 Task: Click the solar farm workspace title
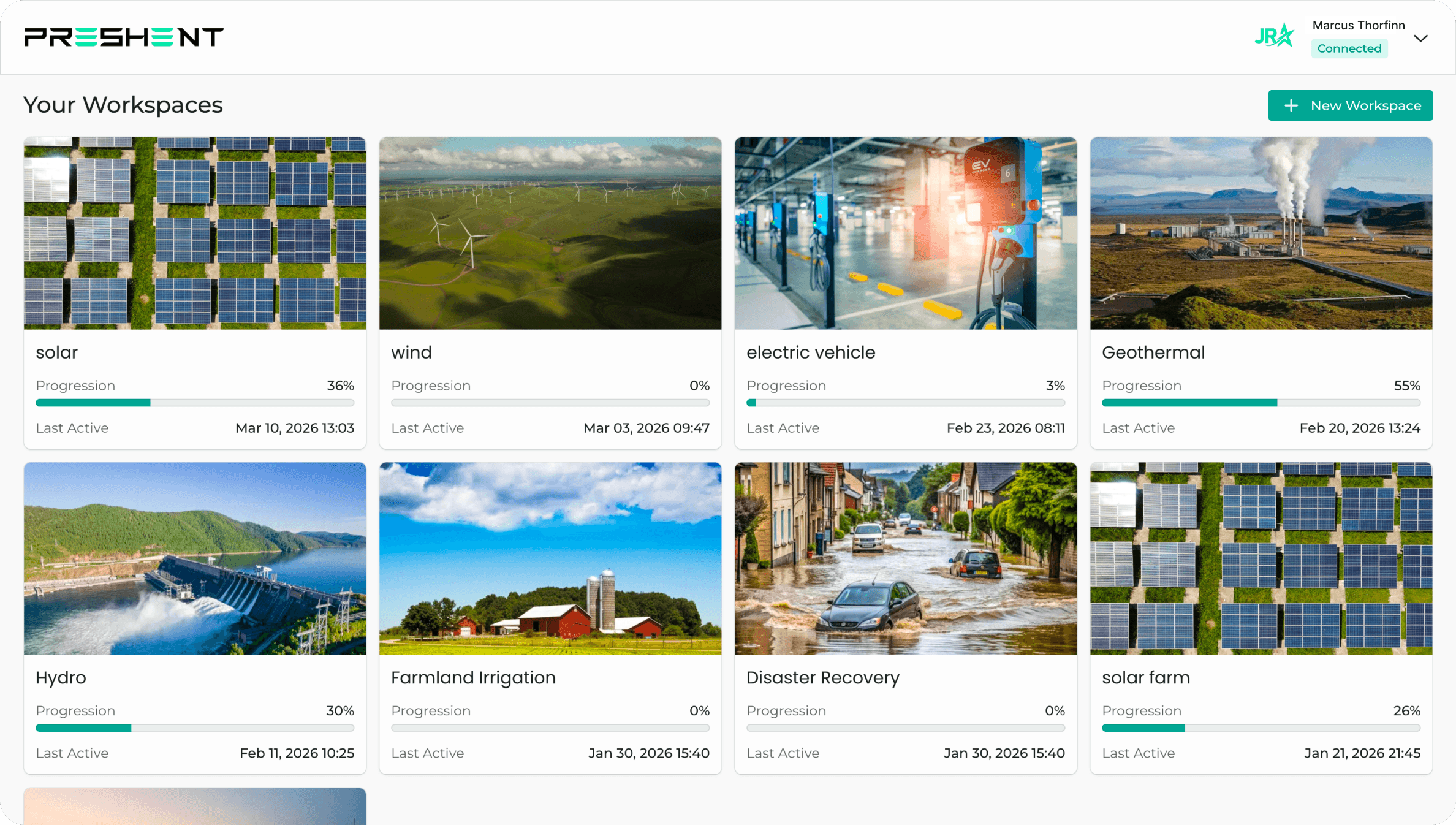(x=1145, y=677)
